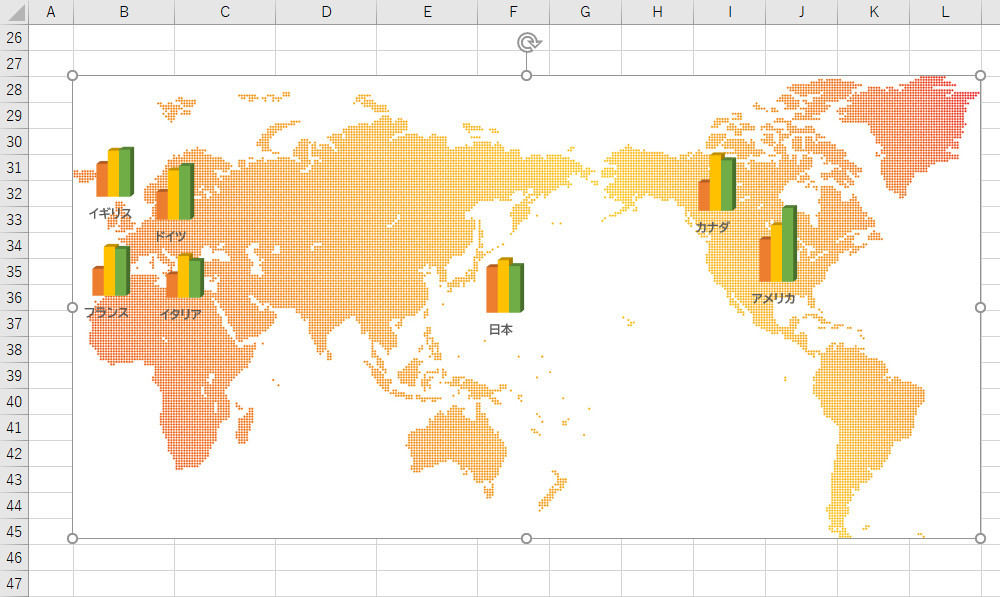The height and width of the screenshot is (597, 1000).
Task: Select row 39 header
Action: [14, 376]
